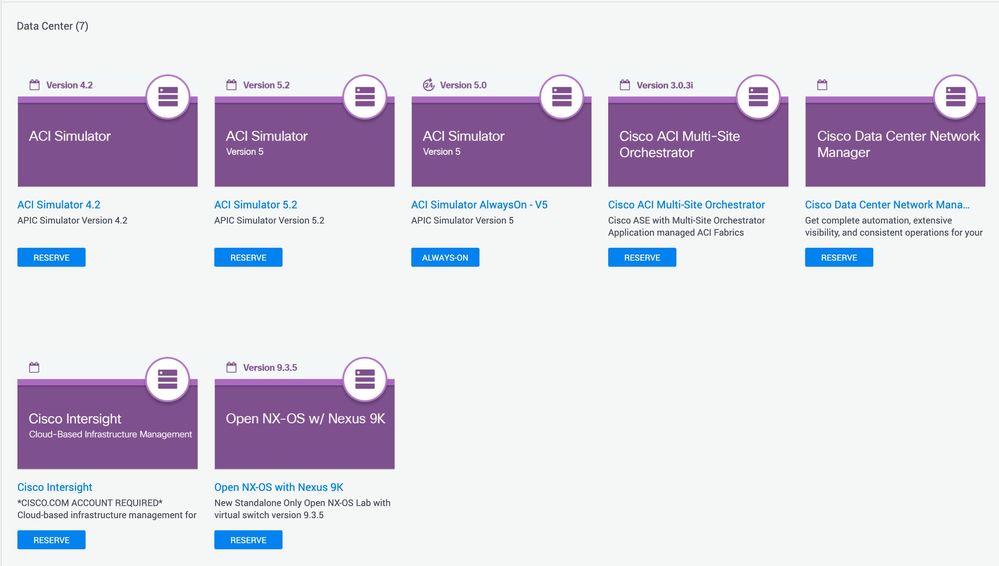Open the Cisco Intersight link
Viewport: 999px width, 566px height.
pyautogui.click(x=55, y=487)
